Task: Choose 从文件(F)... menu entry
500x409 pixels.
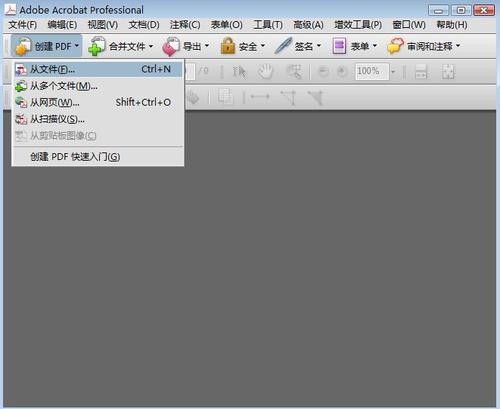Action: [98, 70]
